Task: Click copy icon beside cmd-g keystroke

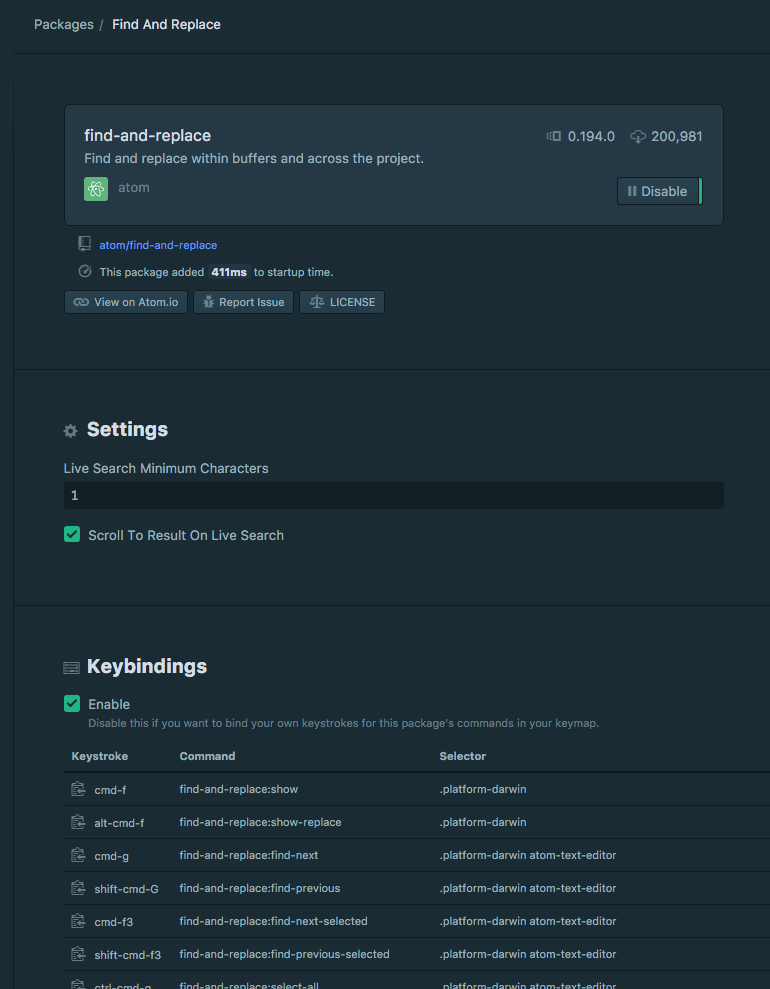Action: 78,855
